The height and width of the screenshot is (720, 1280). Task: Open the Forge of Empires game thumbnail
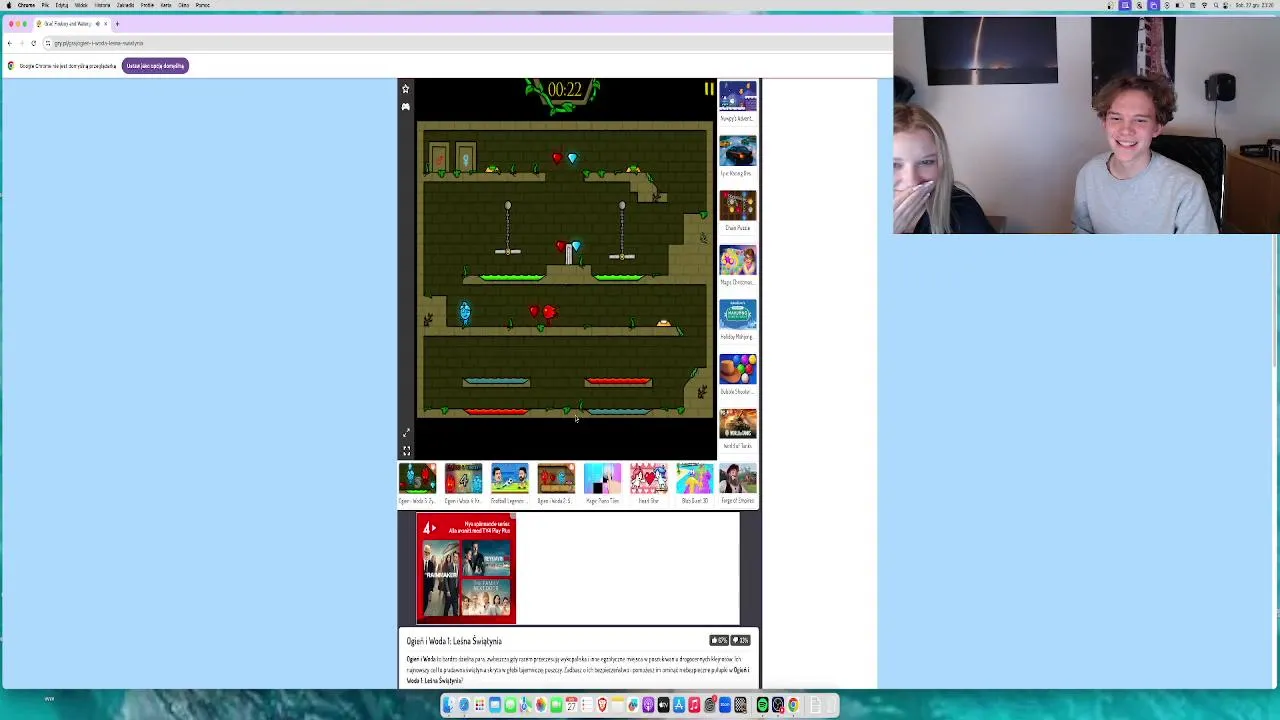click(738, 479)
